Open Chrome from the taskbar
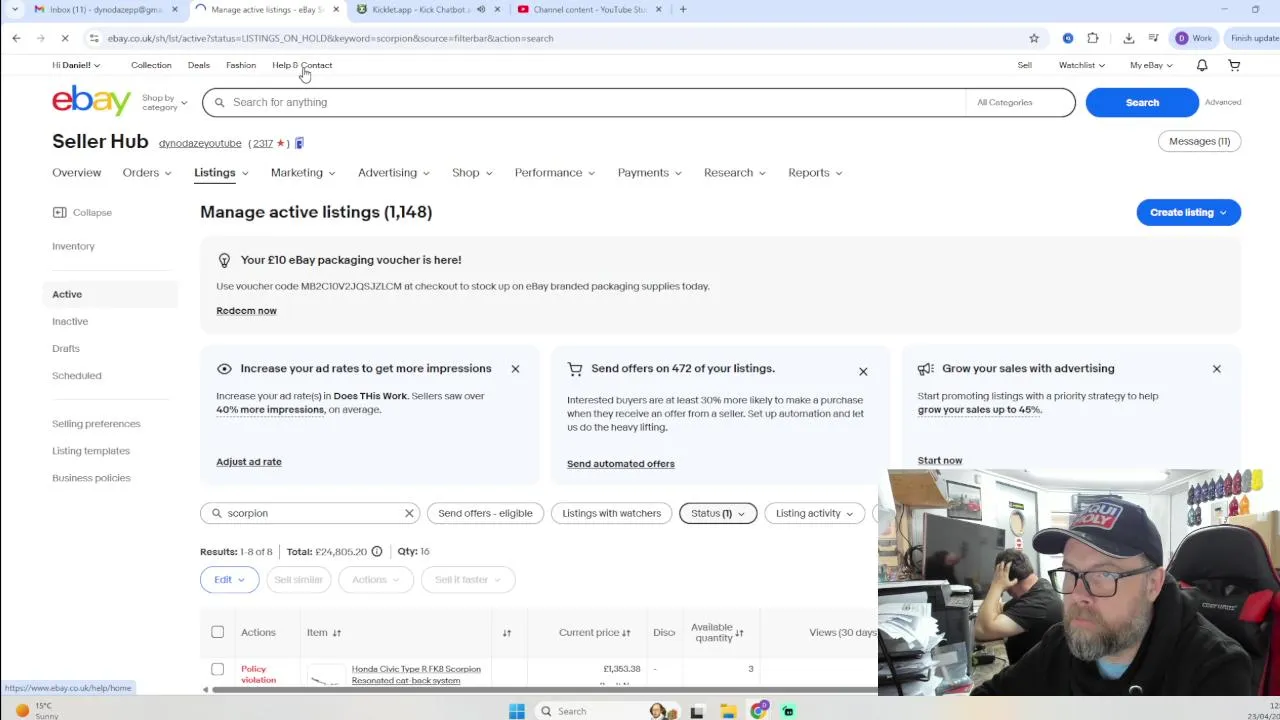The width and height of the screenshot is (1280, 720). click(x=759, y=711)
